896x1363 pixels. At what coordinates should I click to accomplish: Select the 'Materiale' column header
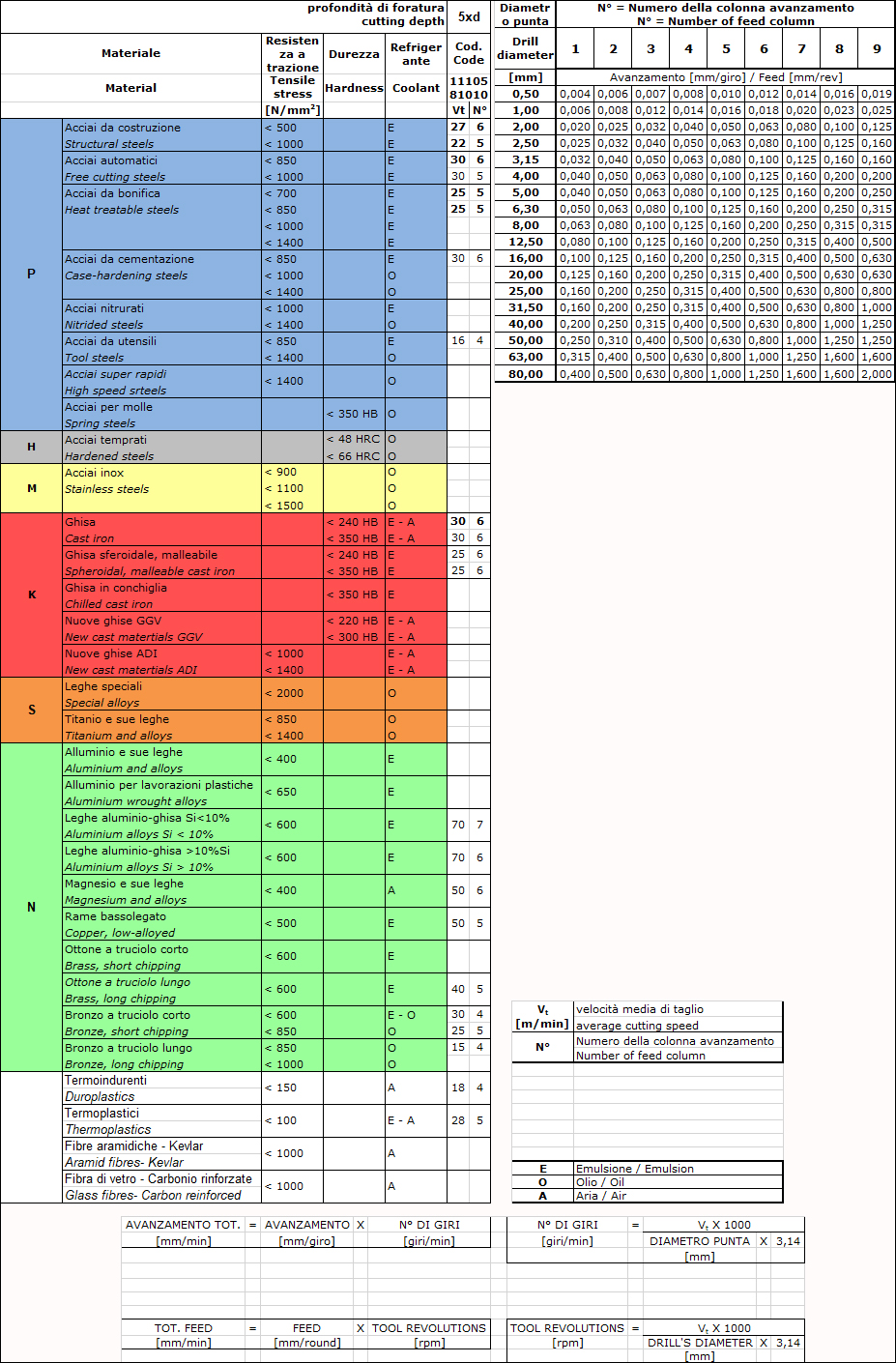click(x=131, y=53)
